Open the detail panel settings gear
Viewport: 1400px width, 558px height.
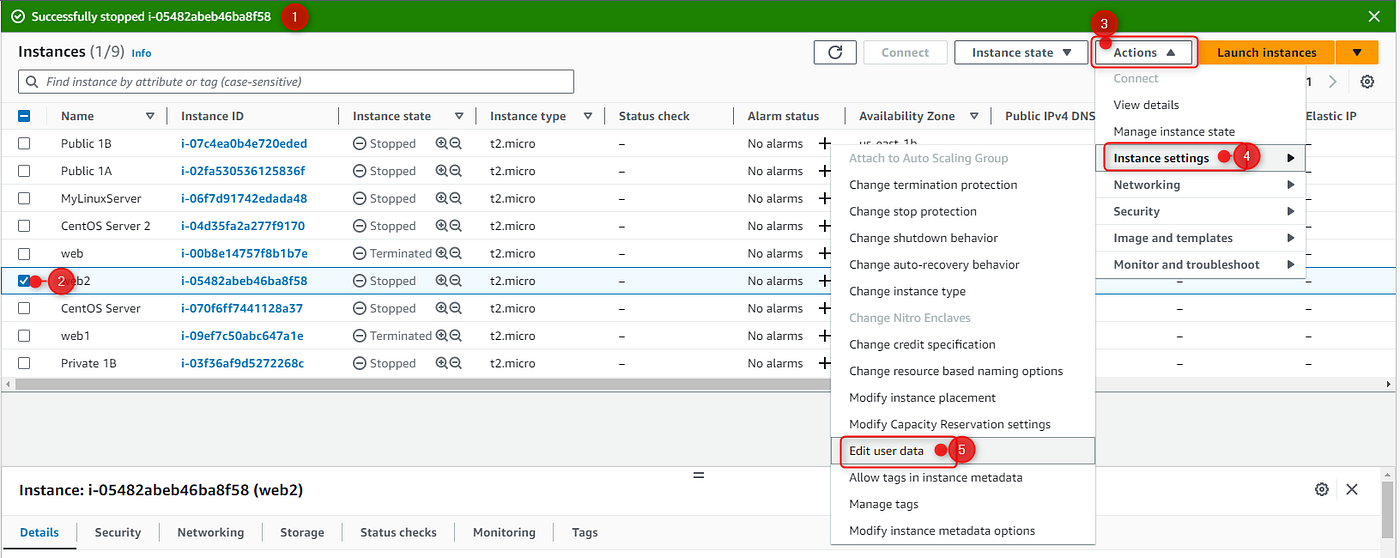click(x=1322, y=489)
